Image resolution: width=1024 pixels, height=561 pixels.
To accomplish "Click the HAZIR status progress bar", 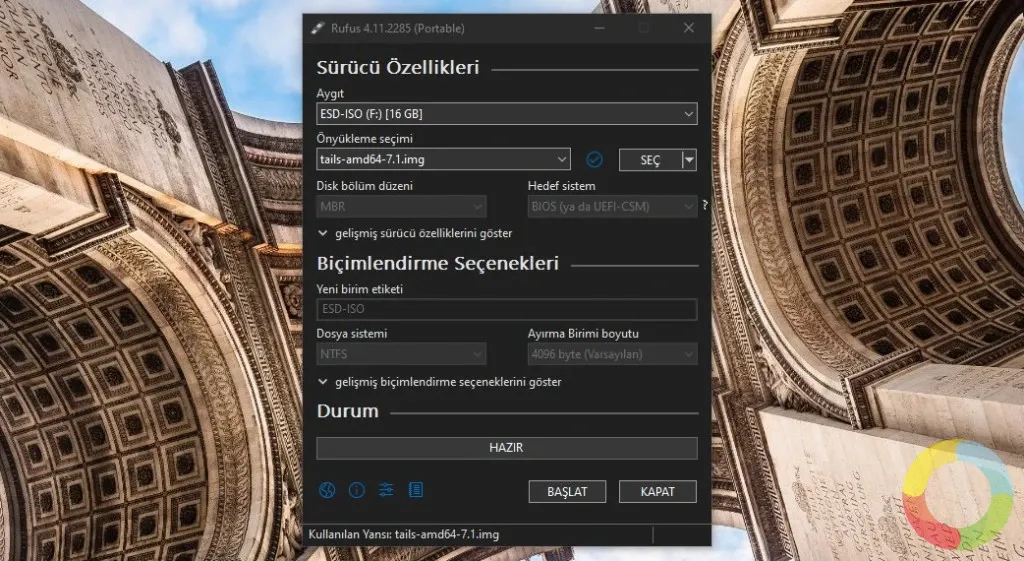I will pos(507,448).
